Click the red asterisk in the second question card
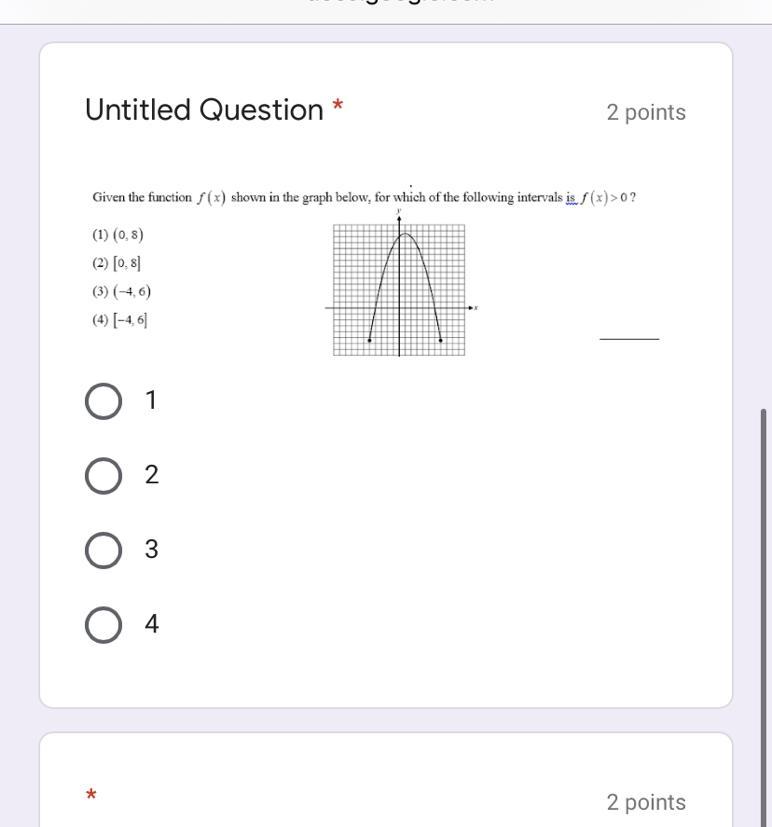Image resolution: width=772 pixels, height=827 pixels. point(91,794)
